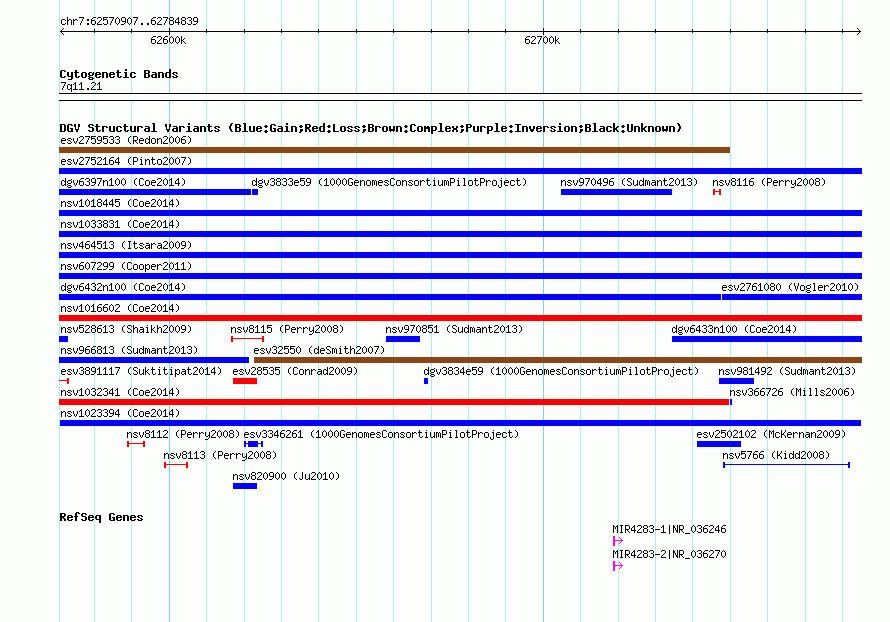Click the dgv6432n100 (Coe2014) label
Screen dimensions: 890x622
[x=123, y=287]
